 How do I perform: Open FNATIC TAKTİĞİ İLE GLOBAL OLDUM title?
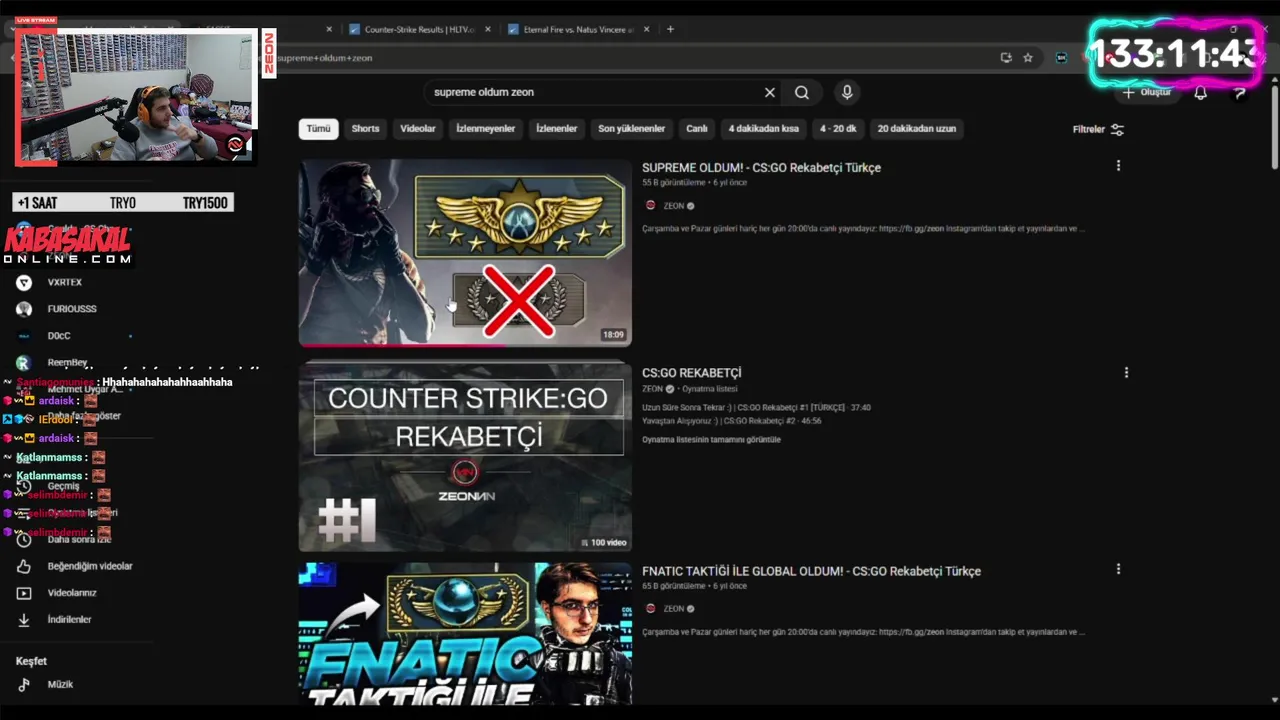pyautogui.click(x=811, y=571)
